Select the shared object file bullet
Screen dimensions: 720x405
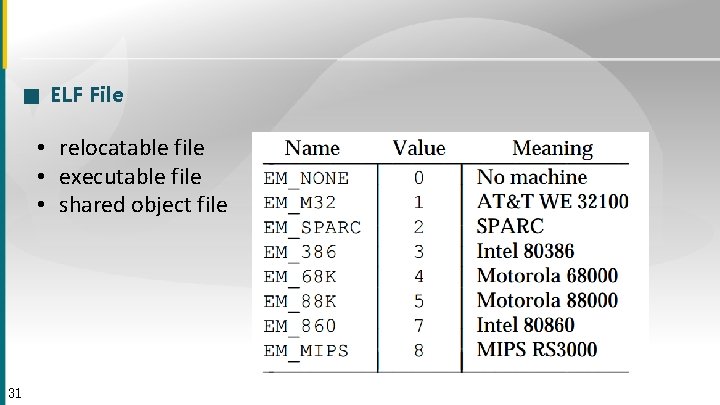[x=143, y=205]
